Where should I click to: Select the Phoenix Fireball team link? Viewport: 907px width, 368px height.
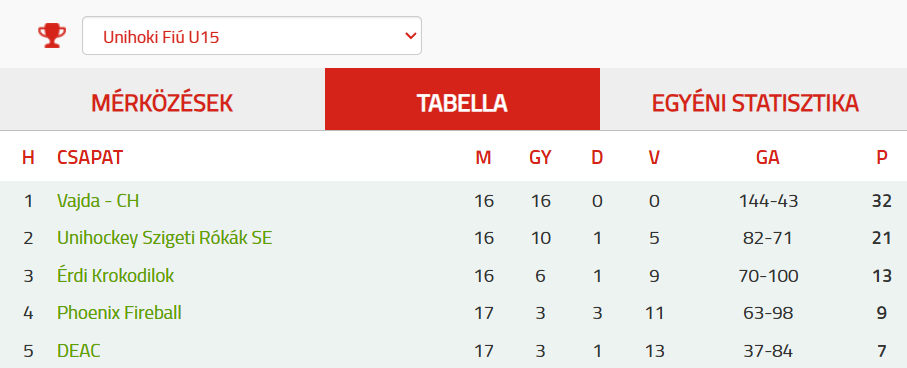(119, 313)
